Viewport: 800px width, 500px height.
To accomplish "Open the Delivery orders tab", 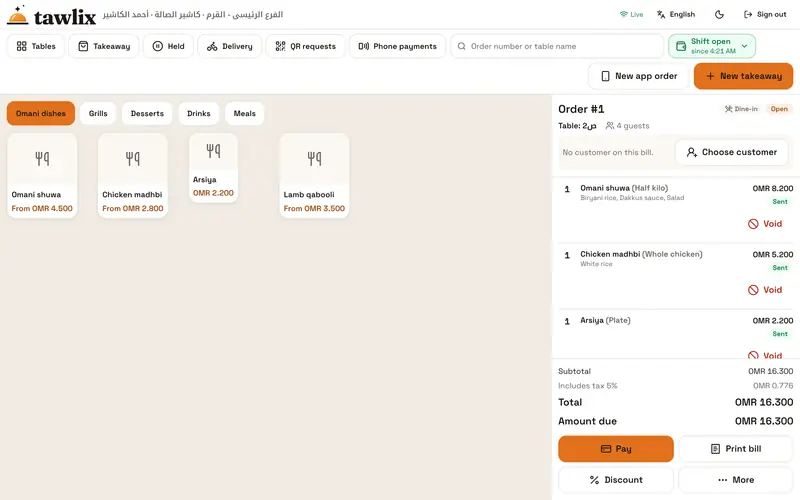I will click(230, 46).
